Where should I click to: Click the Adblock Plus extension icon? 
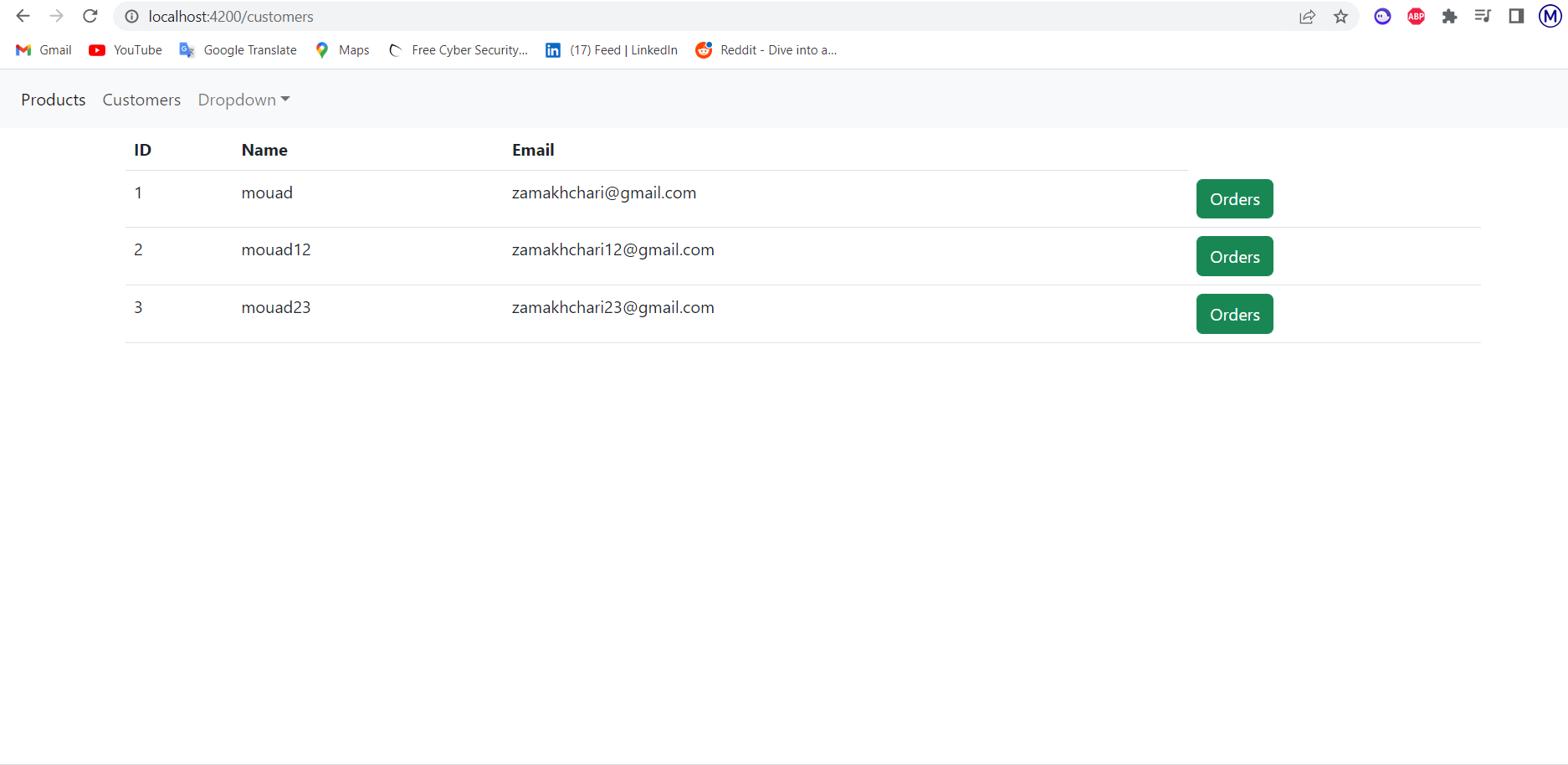pos(1416,16)
